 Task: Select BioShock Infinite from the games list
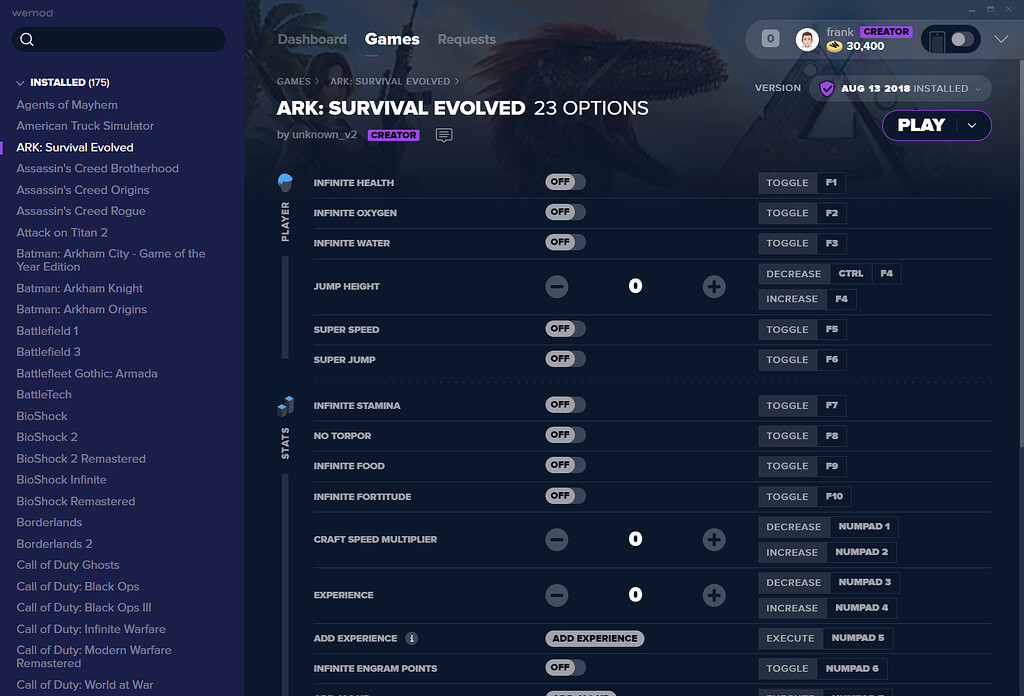pos(61,479)
